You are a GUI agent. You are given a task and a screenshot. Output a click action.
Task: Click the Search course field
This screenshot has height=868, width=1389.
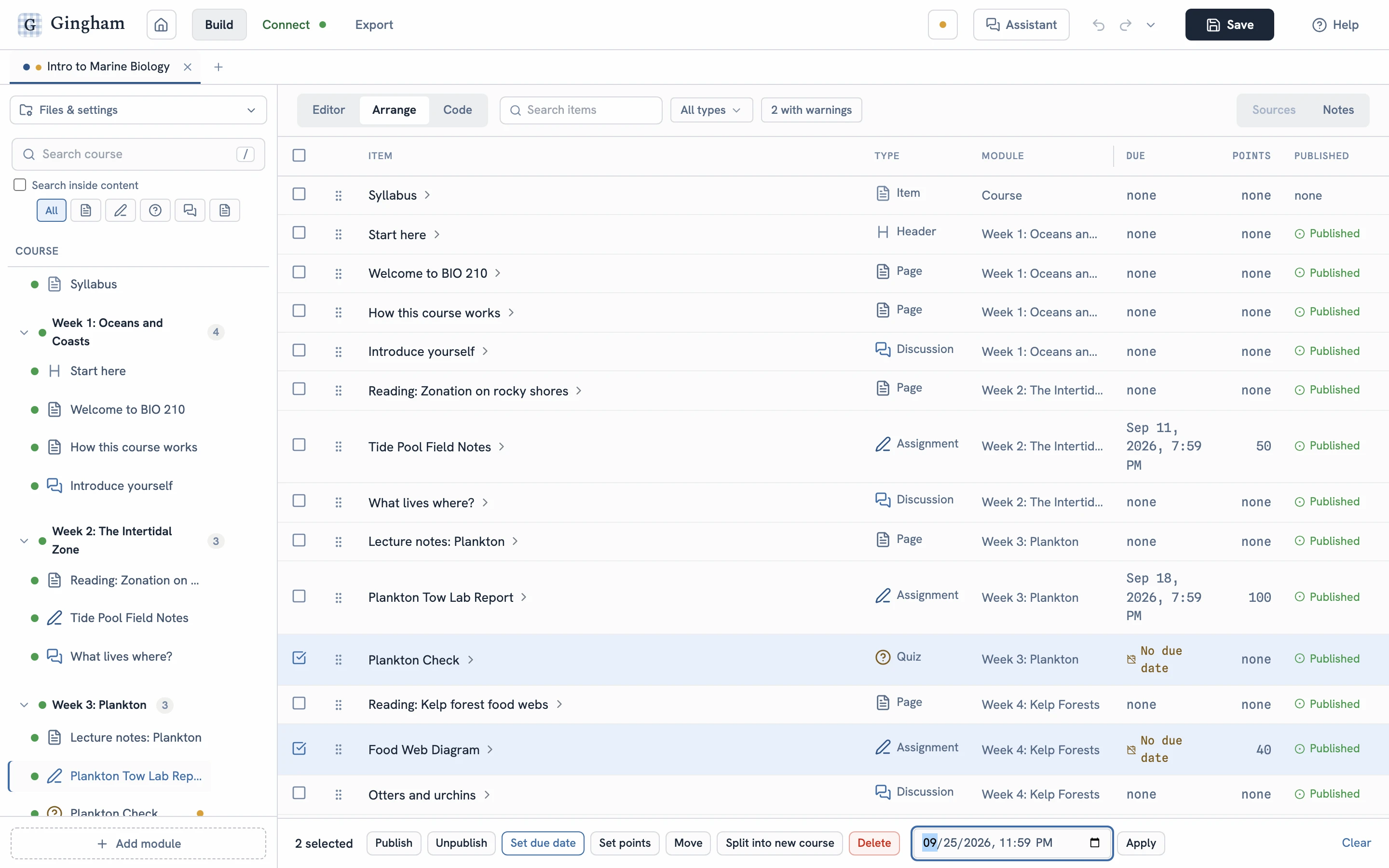coord(138,154)
